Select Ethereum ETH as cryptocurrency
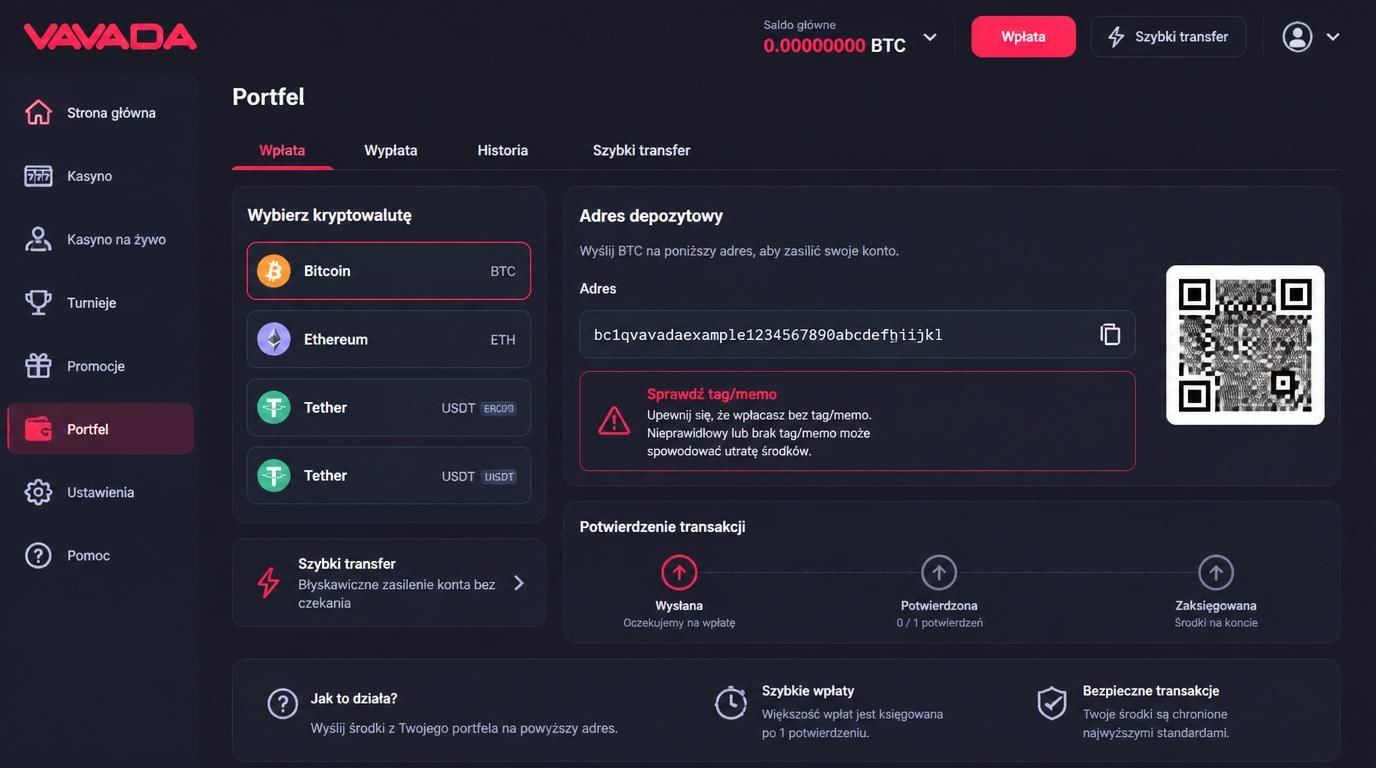This screenshot has height=768, width=1376. click(x=389, y=339)
